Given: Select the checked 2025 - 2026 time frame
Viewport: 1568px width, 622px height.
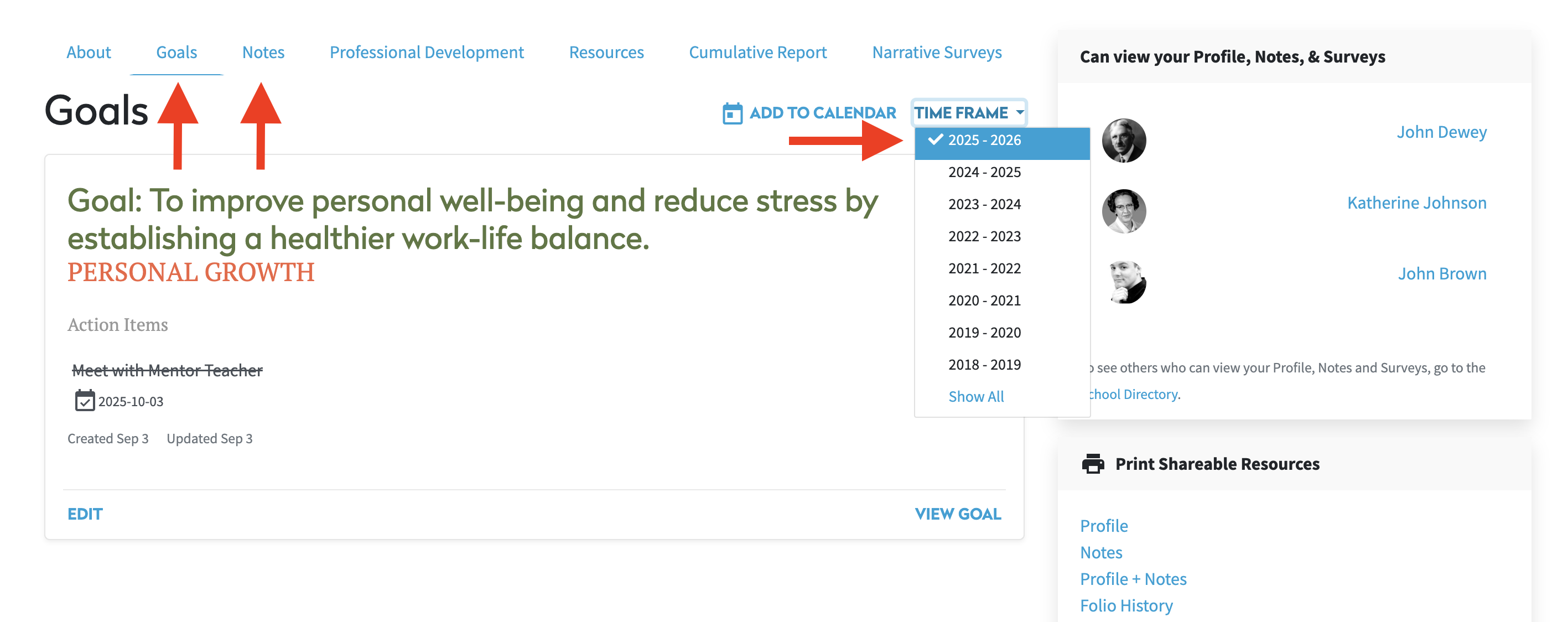Looking at the screenshot, I should (984, 141).
